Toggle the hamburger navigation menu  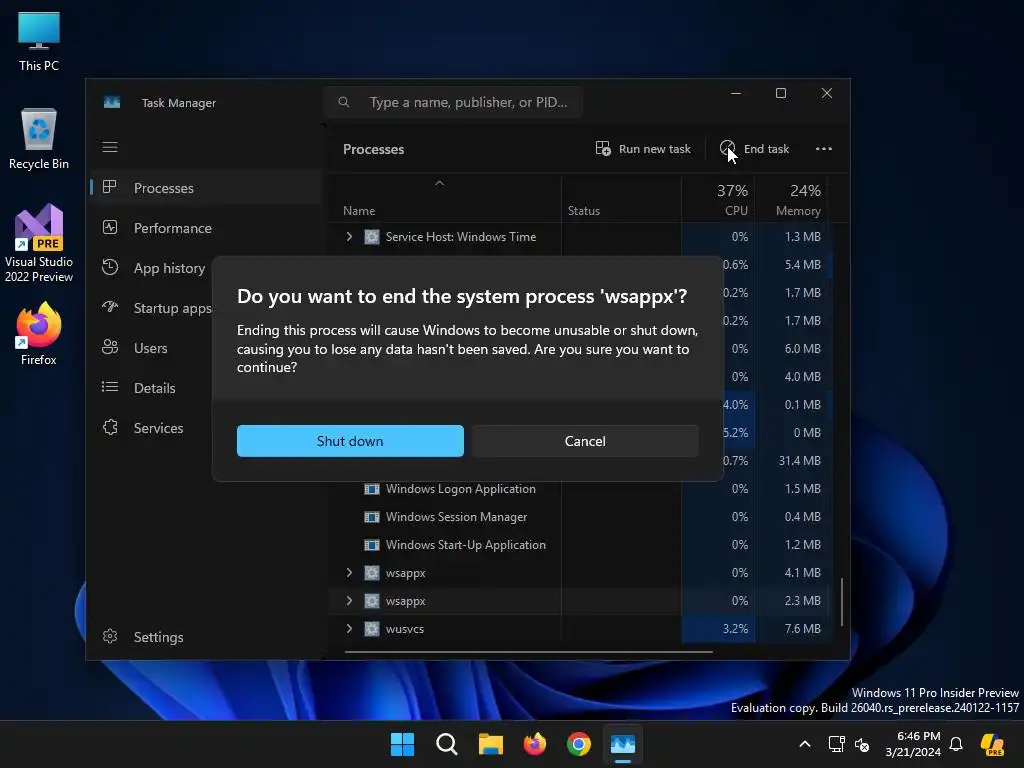click(x=110, y=147)
